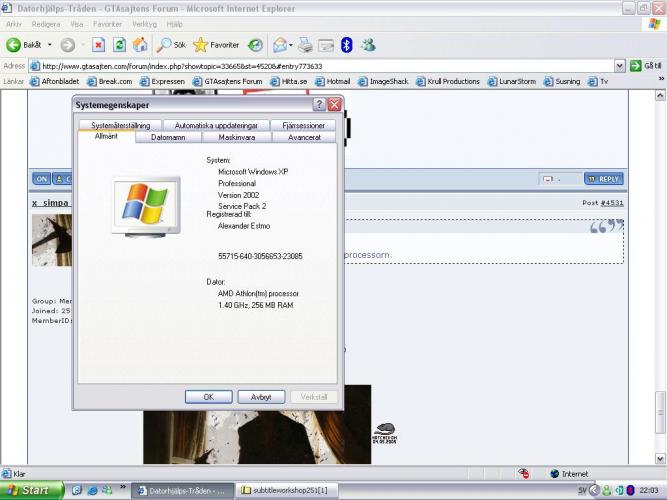Open the Hjälp menu
This screenshot has width=667, height=500.
click(174, 24)
